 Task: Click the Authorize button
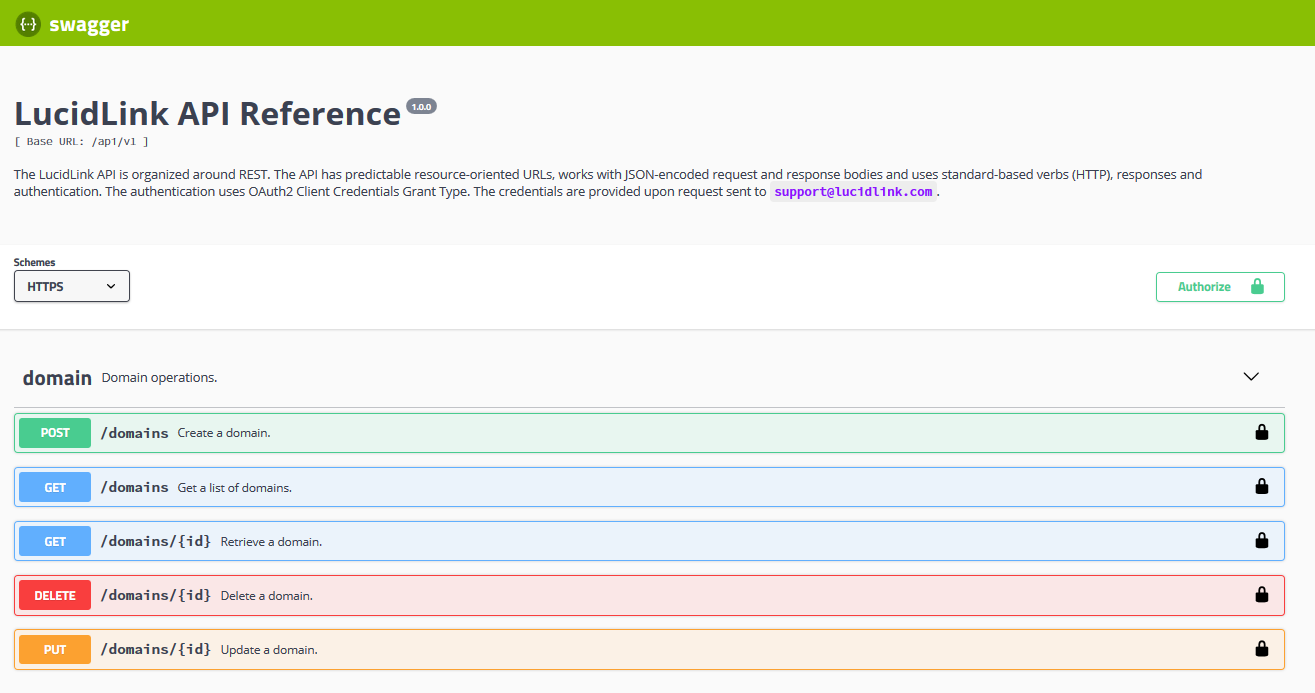tap(1220, 287)
